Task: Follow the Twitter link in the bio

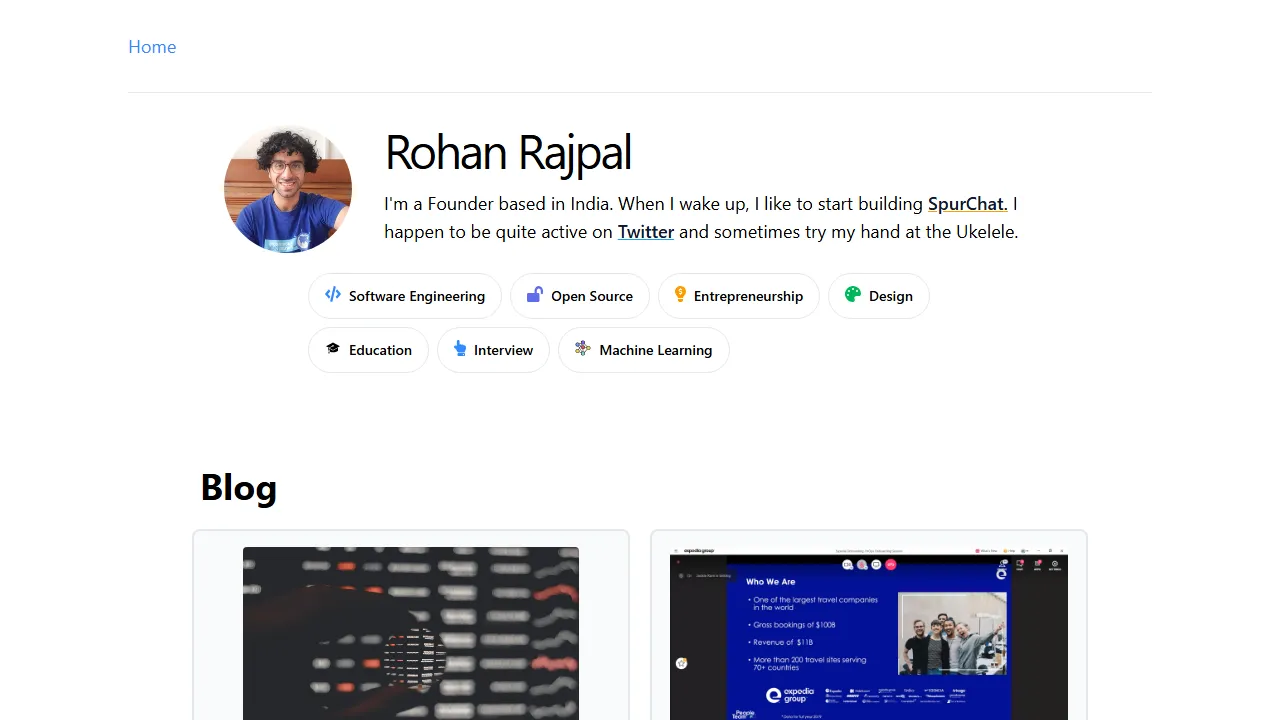Action: point(645,231)
